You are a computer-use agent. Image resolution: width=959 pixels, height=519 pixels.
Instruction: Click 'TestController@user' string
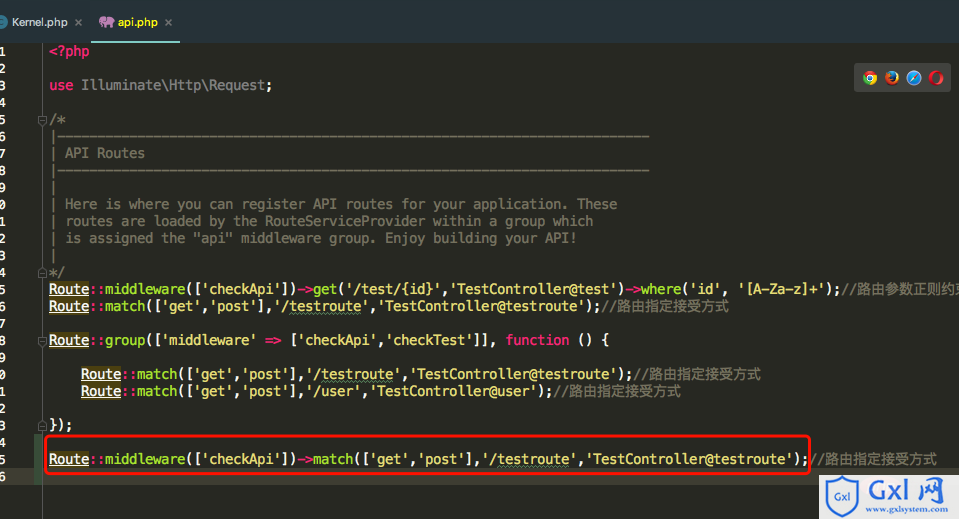coord(456,391)
